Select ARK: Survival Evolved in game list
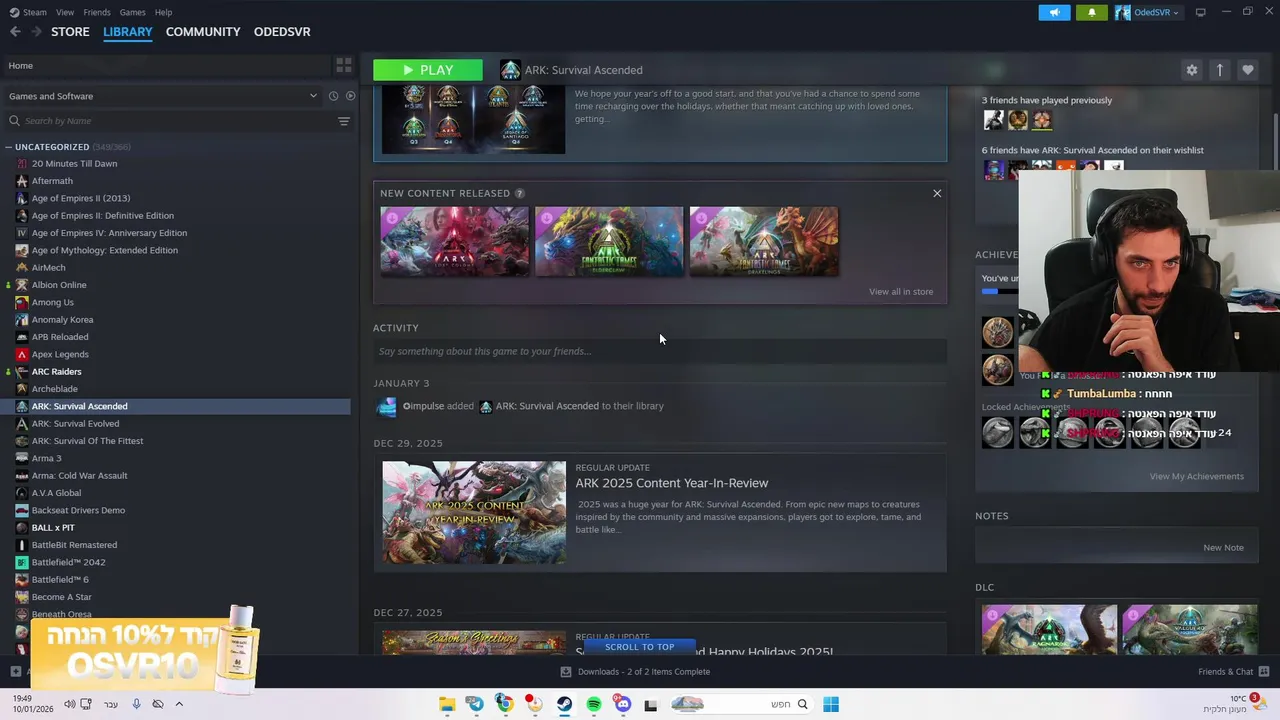Image resolution: width=1280 pixels, height=720 pixels. [x=75, y=424]
